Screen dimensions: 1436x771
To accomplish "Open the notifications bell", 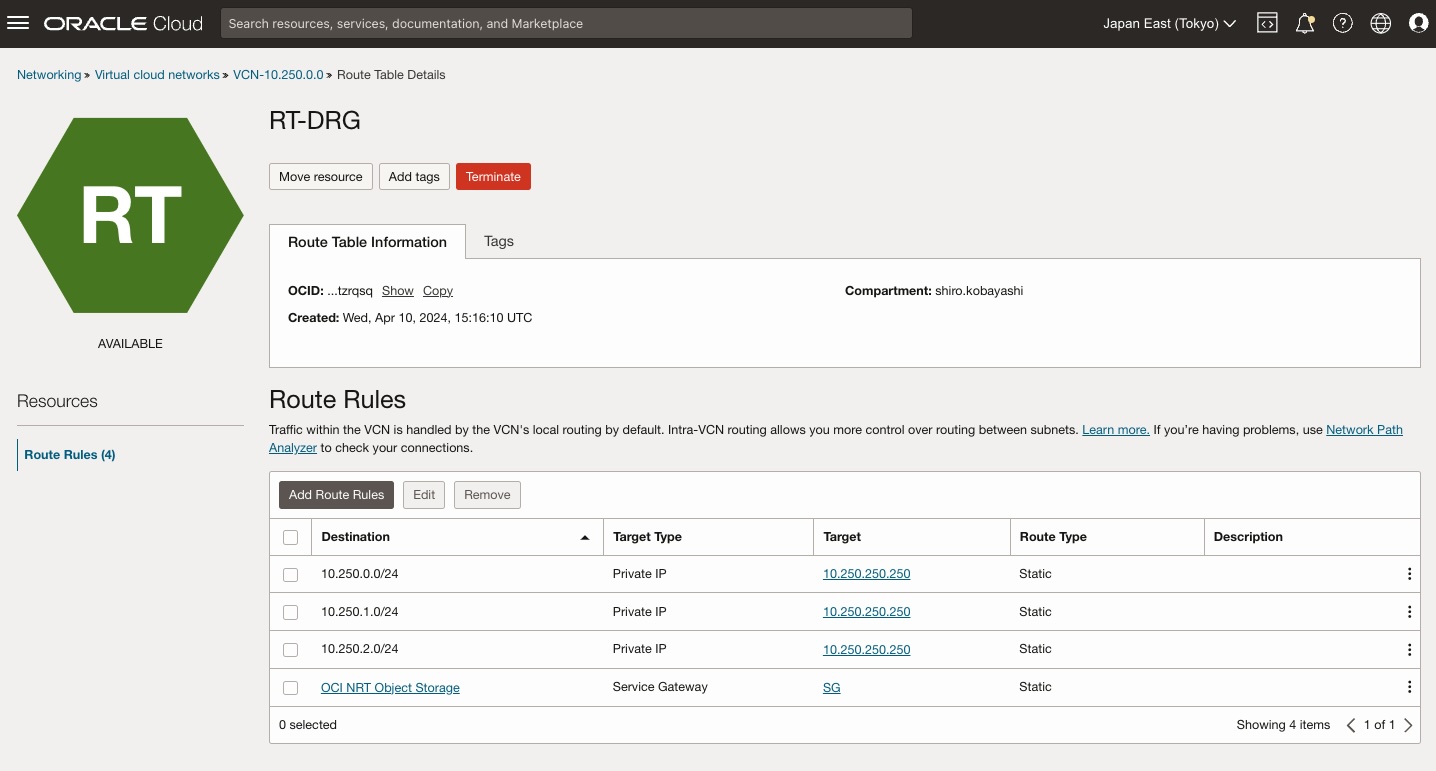I will (1305, 23).
